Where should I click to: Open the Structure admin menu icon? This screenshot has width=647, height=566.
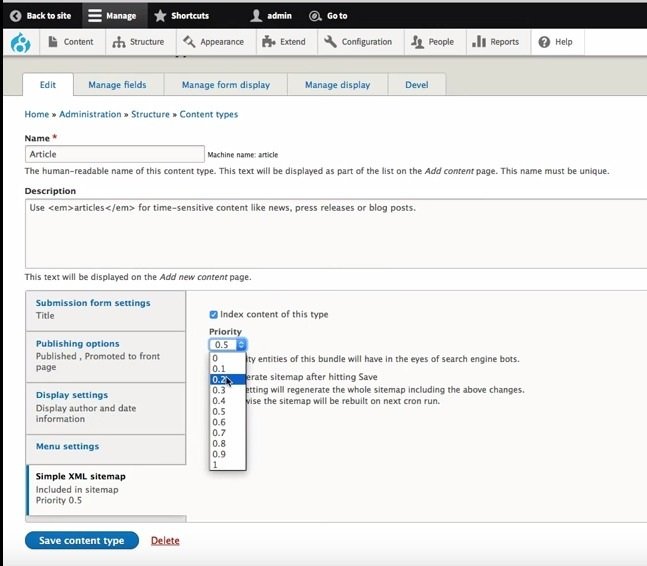coord(119,42)
